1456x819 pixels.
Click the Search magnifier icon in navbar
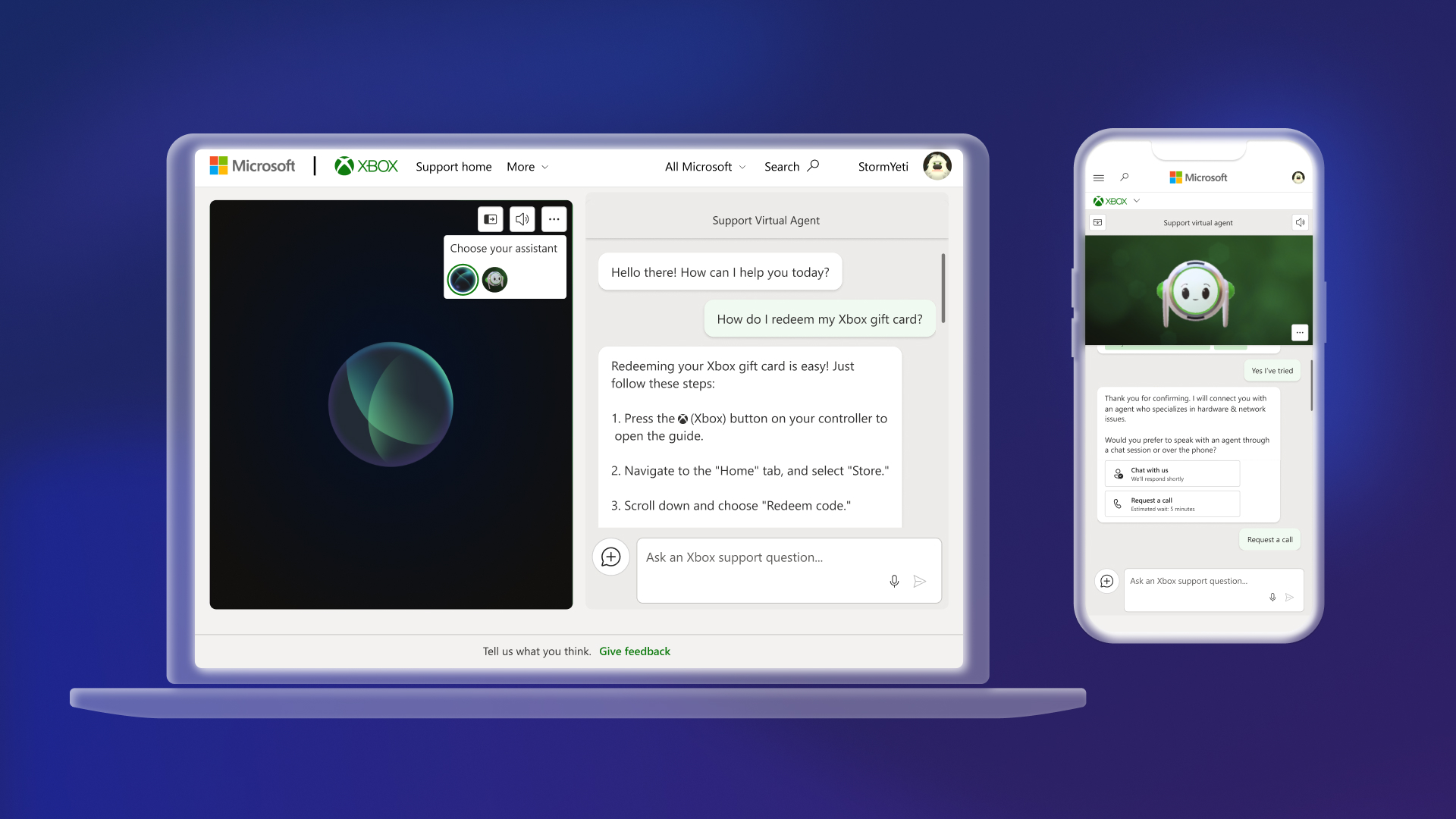click(x=813, y=166)
